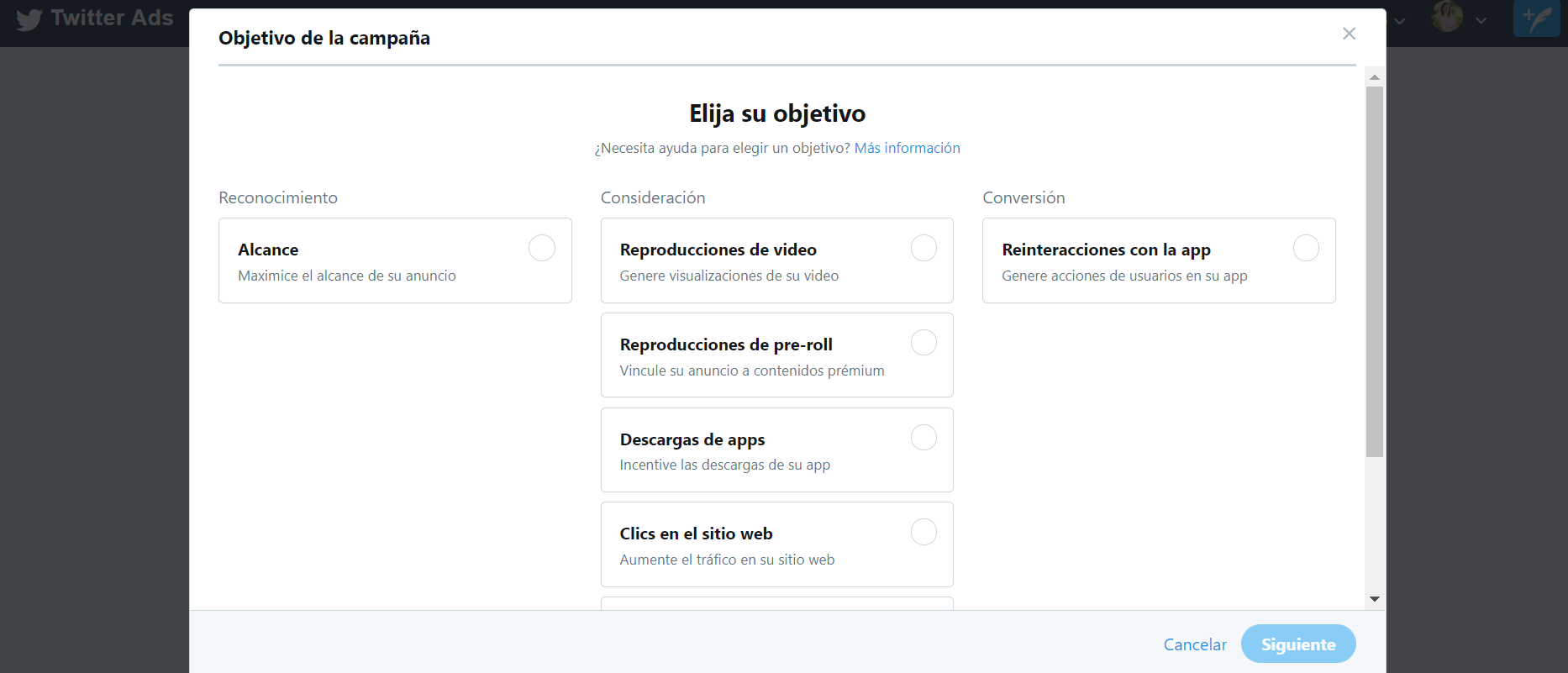1568x673 pixels.
Task: Click the profile avatar picture
Action: 1447,17
